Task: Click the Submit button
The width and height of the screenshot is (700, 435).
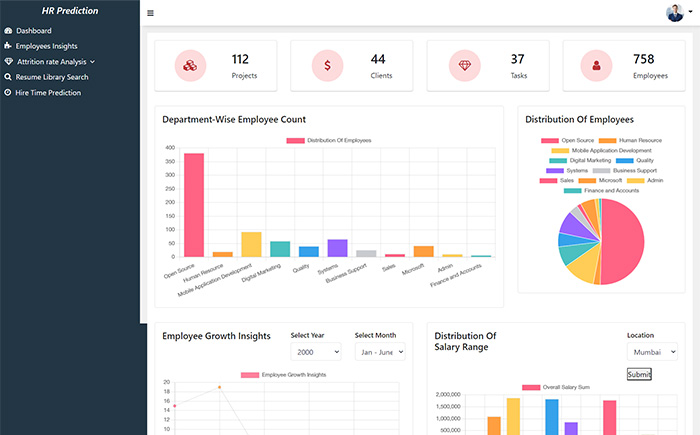Action: click(639, 374)
